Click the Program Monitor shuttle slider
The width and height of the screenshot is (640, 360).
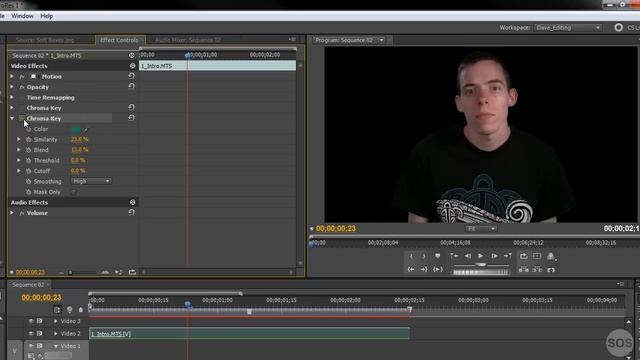[x=481, y=265]
